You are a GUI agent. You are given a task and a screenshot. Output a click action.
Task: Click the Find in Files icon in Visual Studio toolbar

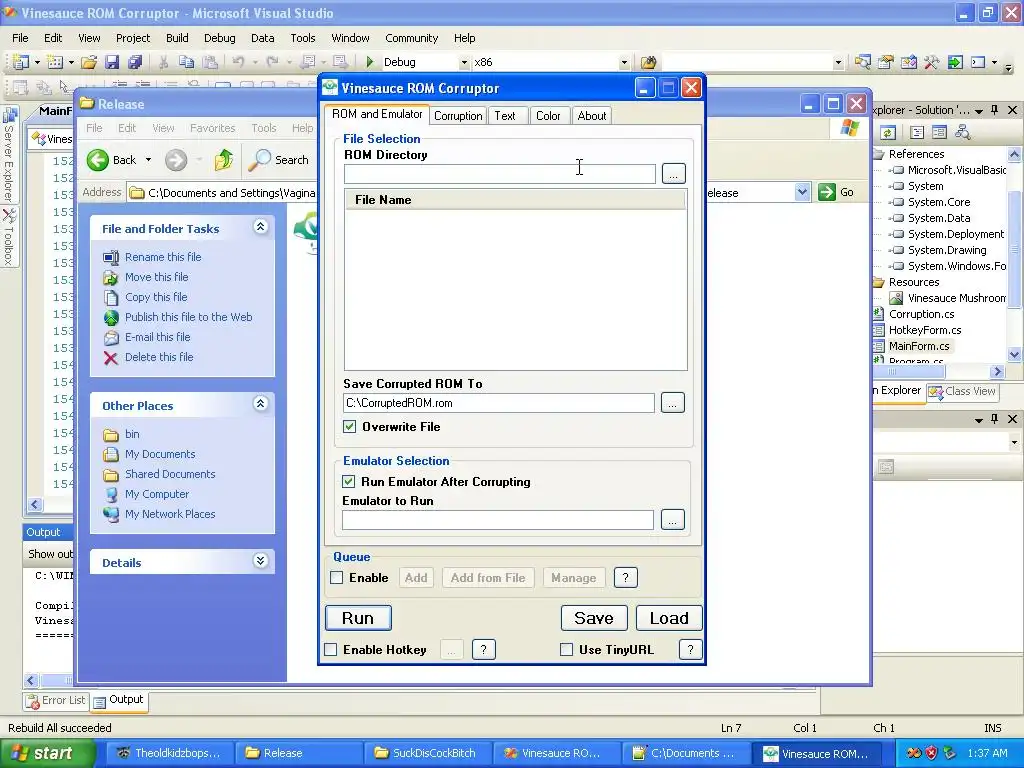click(x=648, y=62)
